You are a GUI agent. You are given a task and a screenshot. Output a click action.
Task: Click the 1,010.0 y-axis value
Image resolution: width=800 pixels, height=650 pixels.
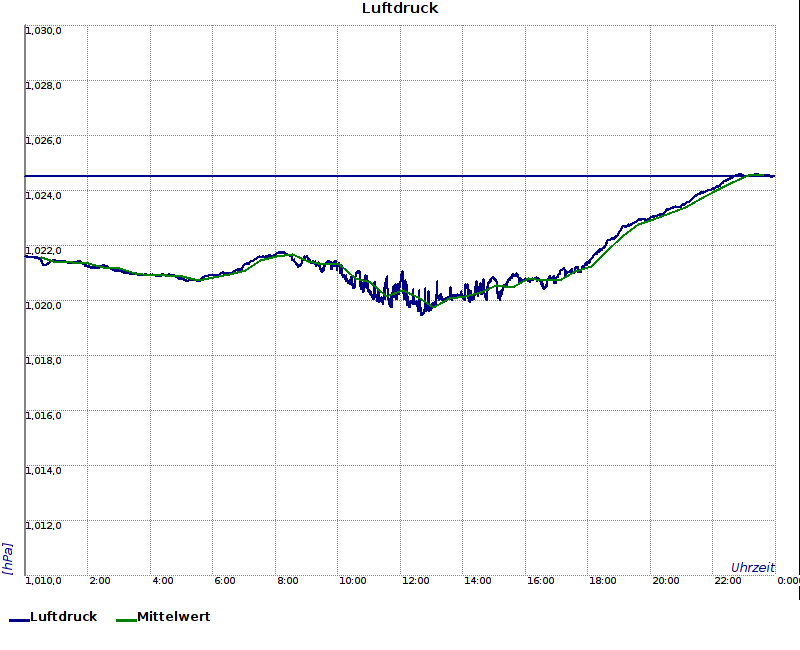43,581
